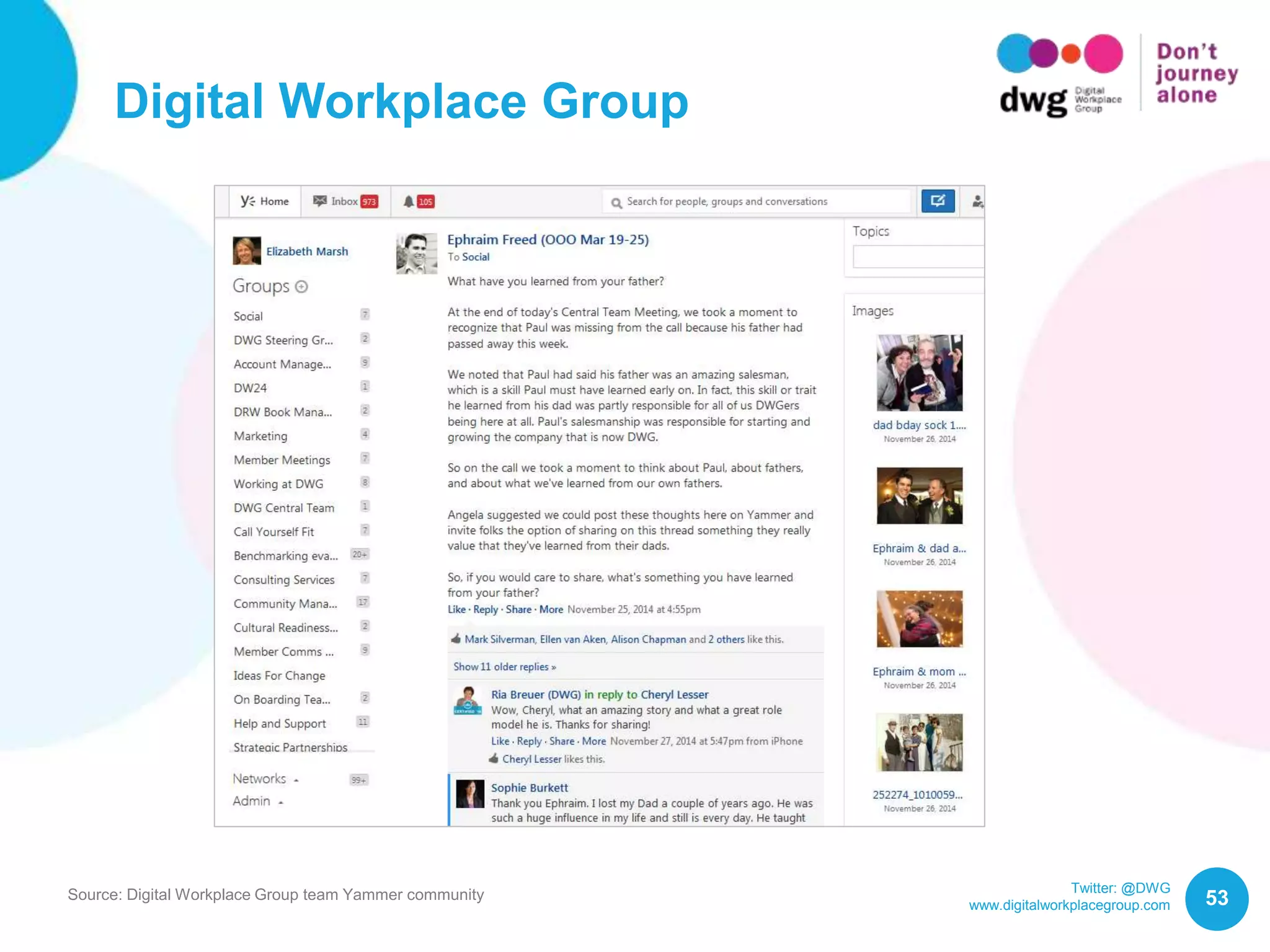Share Ephraim Freed's post

[518, 609]
